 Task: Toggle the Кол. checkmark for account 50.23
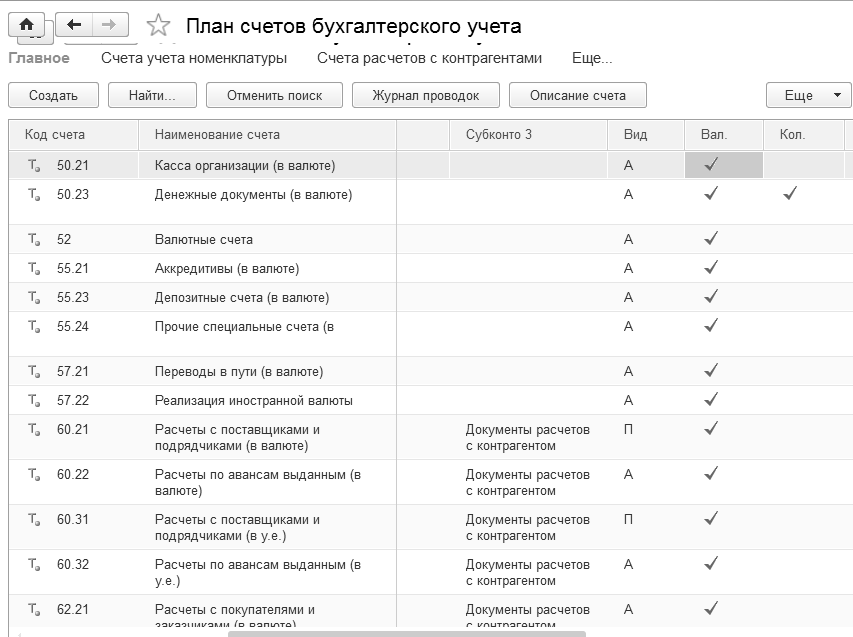tap(790, 194)
